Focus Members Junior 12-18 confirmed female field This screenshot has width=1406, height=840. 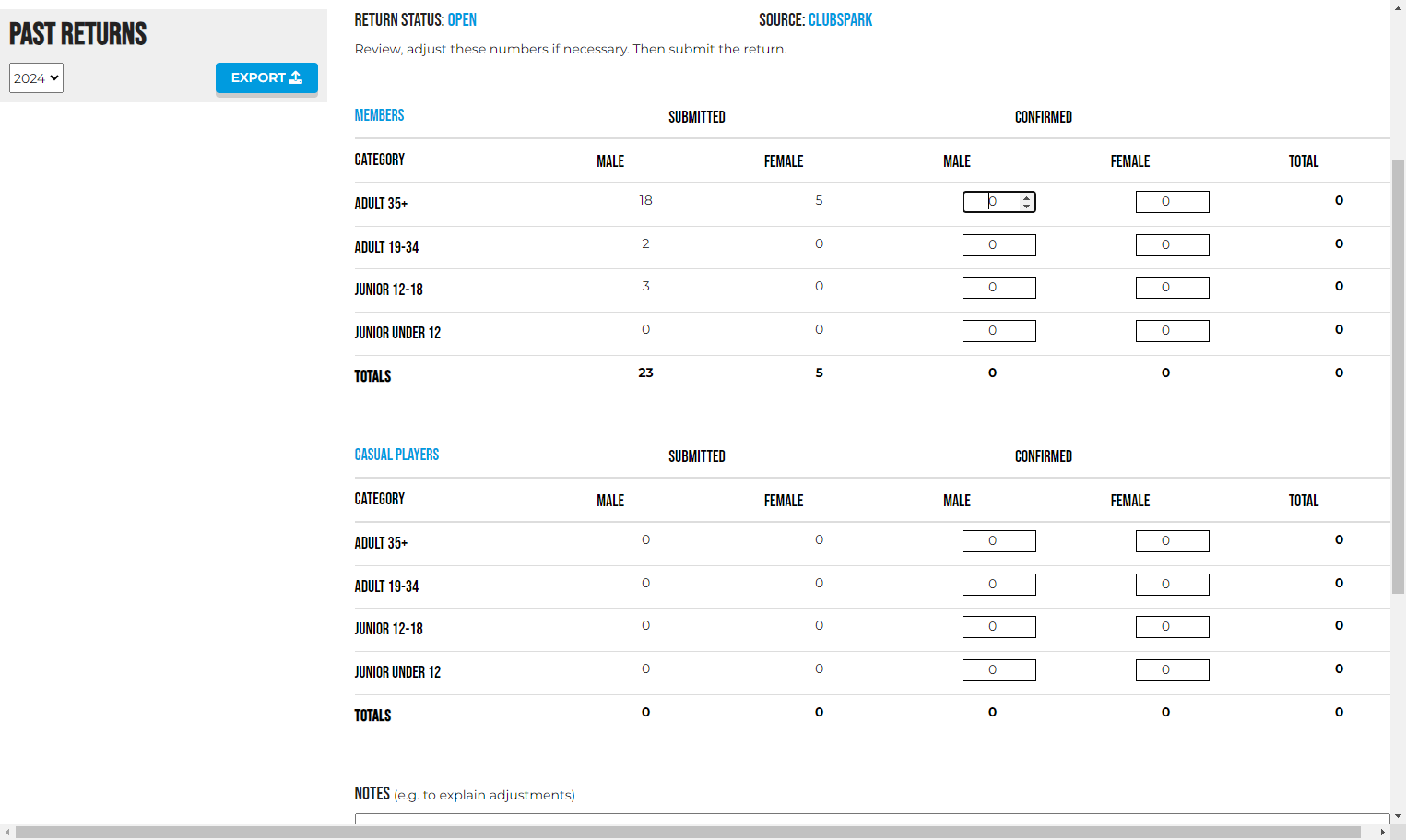[x=1172, y=288]
